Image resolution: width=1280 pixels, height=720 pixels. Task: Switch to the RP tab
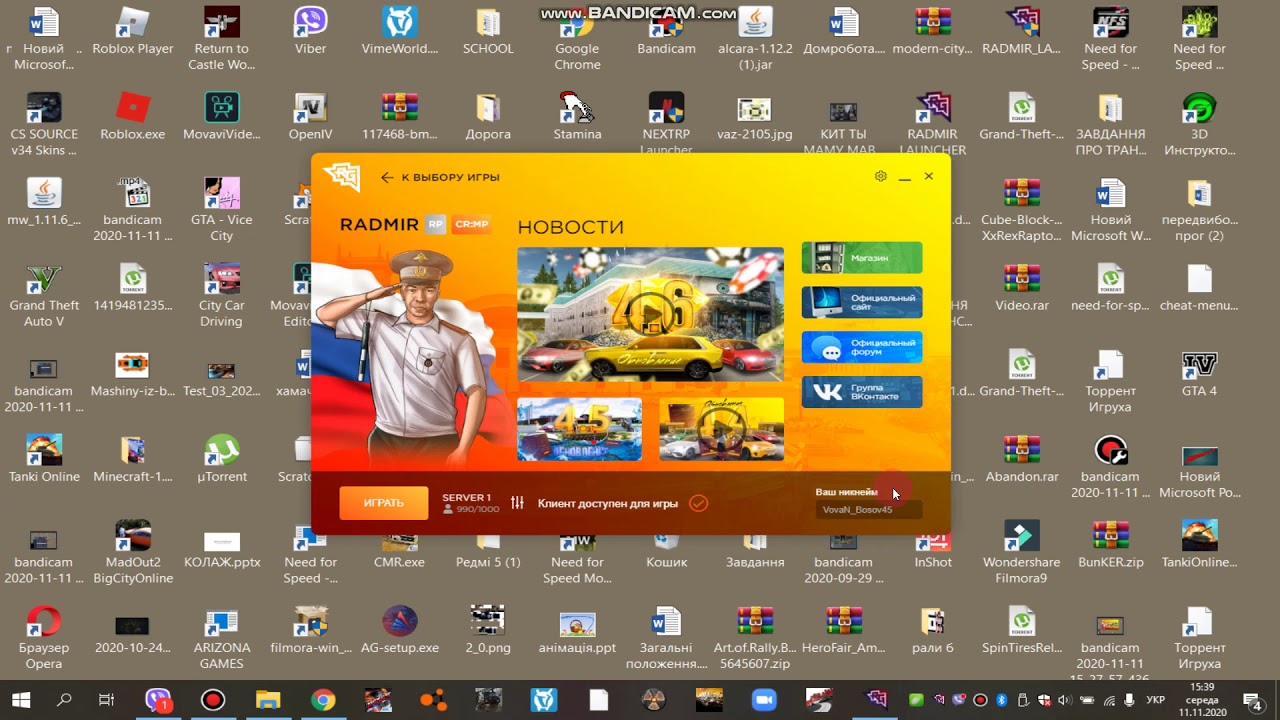pos(435,225)
